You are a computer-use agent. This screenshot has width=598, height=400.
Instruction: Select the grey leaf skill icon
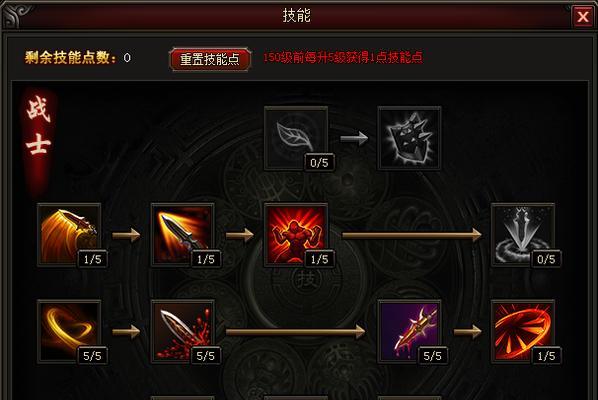pos(296,138)
